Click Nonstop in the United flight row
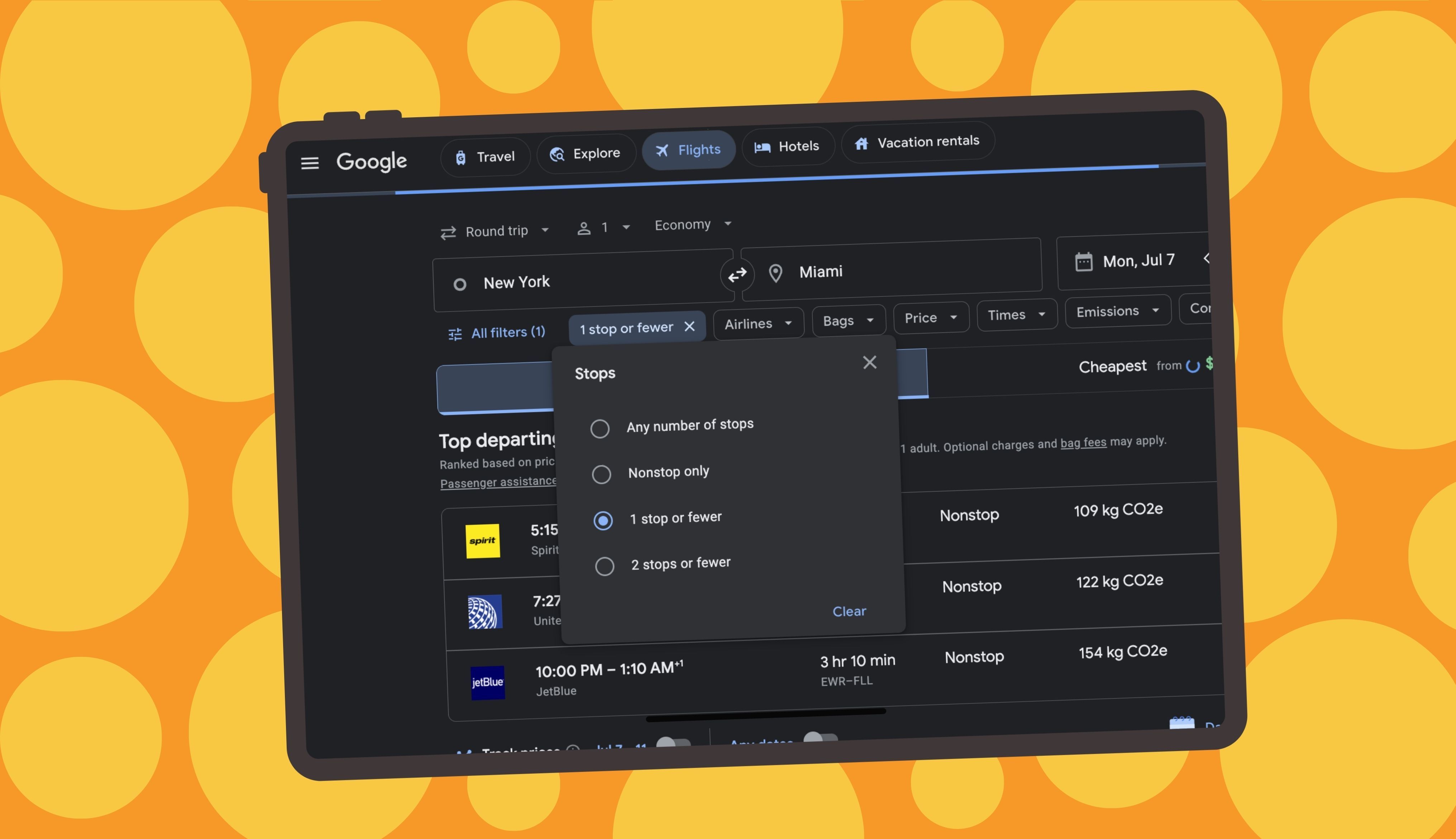Screen dimensions: 1456x839 (x=972, y=587)
